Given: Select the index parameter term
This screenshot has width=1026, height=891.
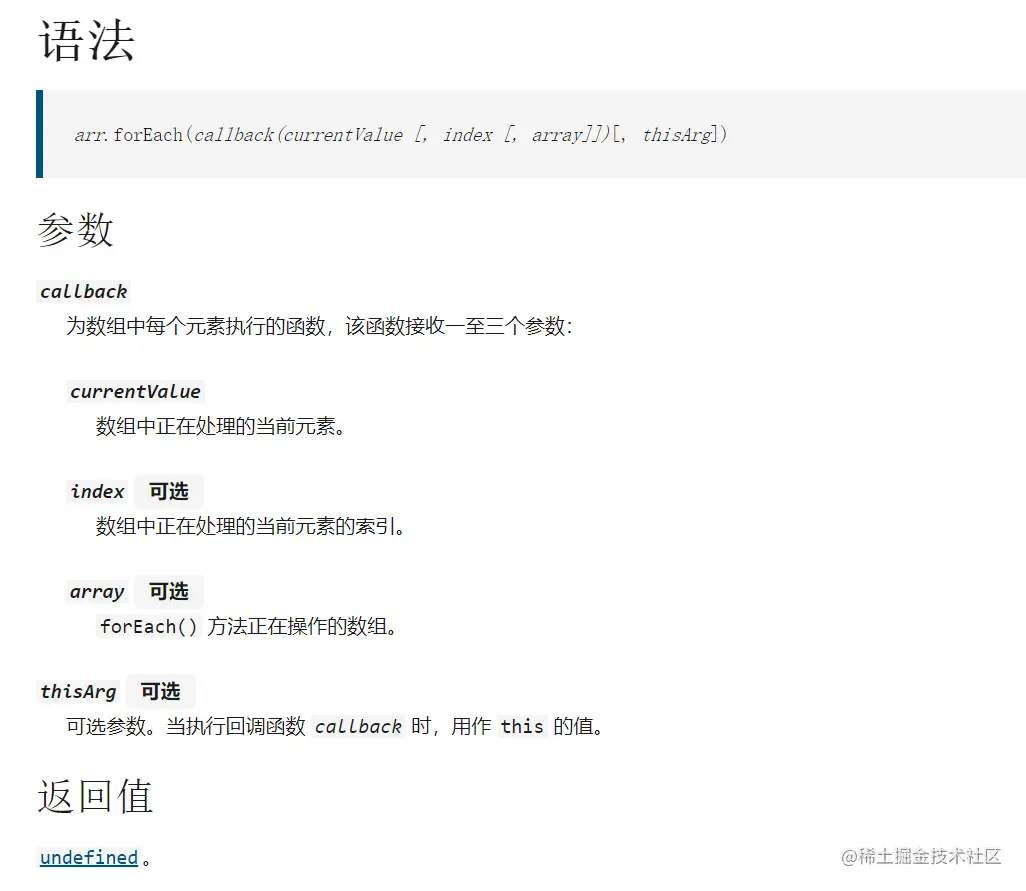Looking at the screenshot, I should click(97, 492).
